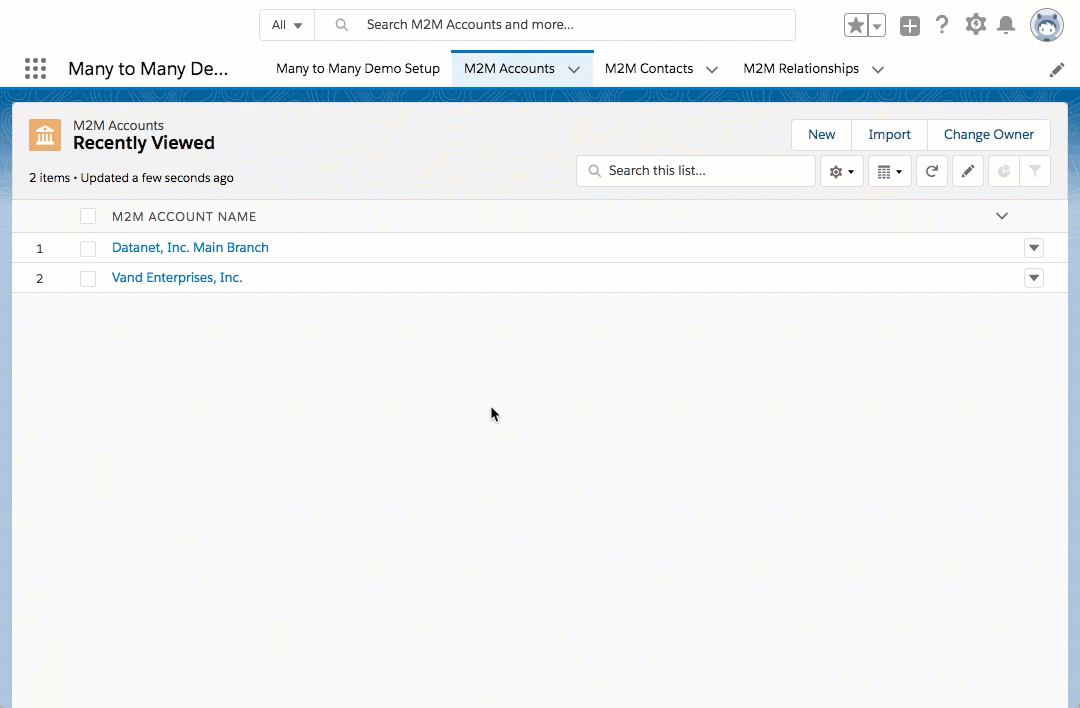The image size is (1080, 708).
Task: Click the charts pie icon
Action: 1004,171
